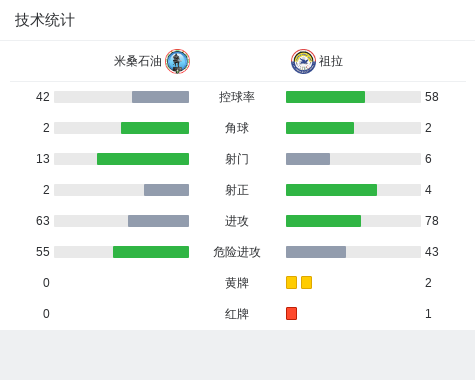Click 米桑石油's green 射门 shots bar
Screen dimensions: 475x380
[x=143, y=159]
